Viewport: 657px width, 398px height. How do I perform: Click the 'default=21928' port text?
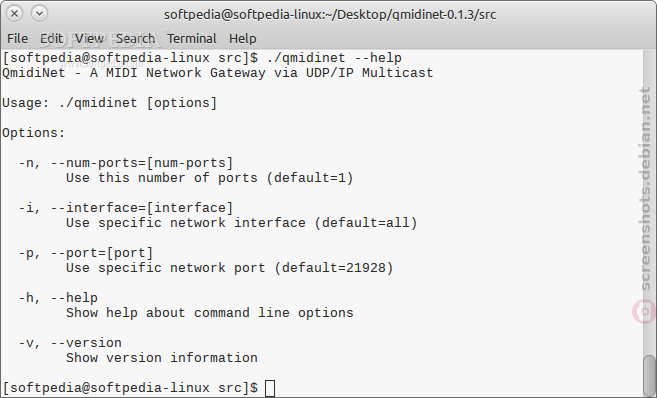334,268
